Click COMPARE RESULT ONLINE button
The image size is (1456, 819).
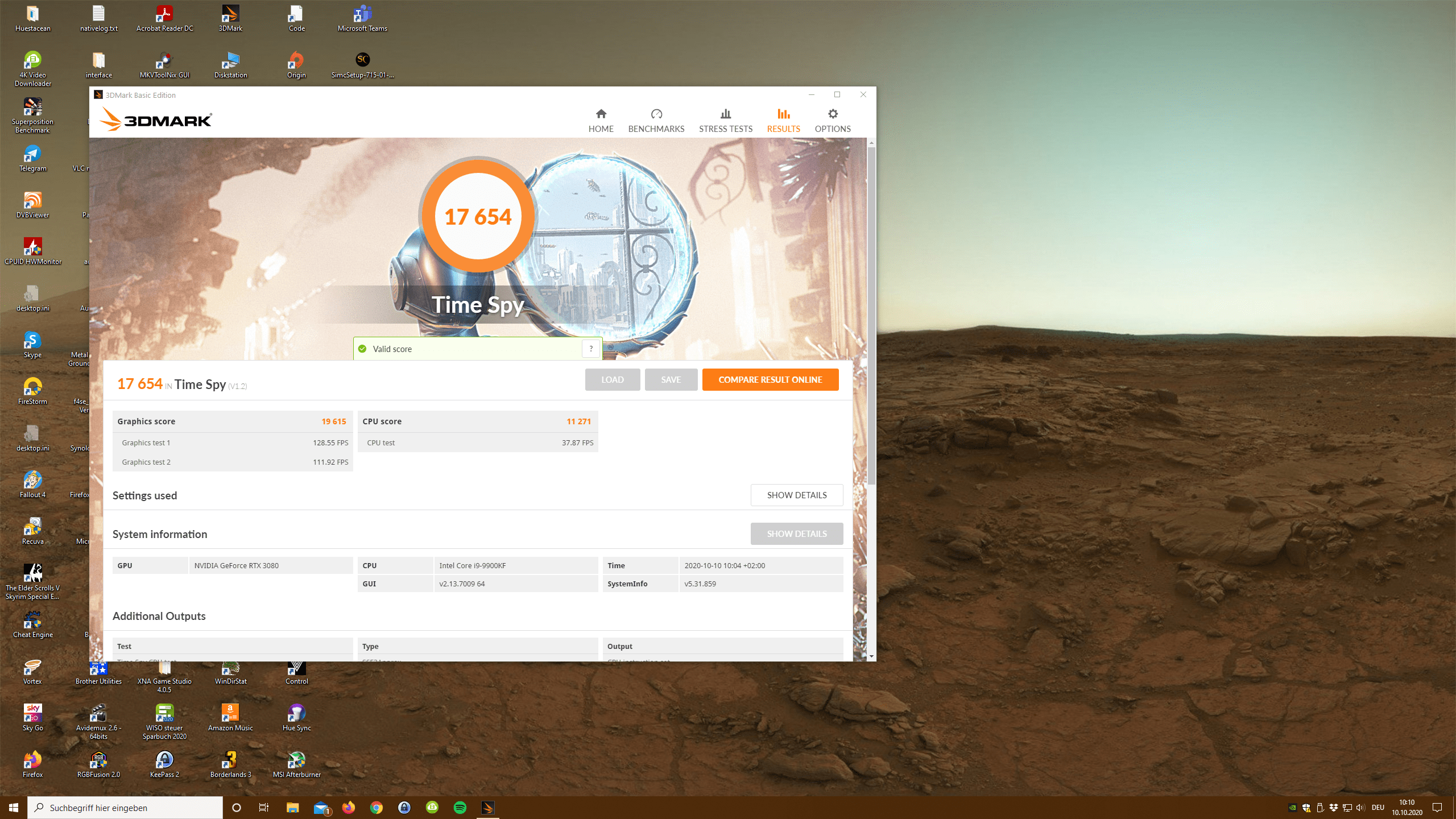(770, 379)
